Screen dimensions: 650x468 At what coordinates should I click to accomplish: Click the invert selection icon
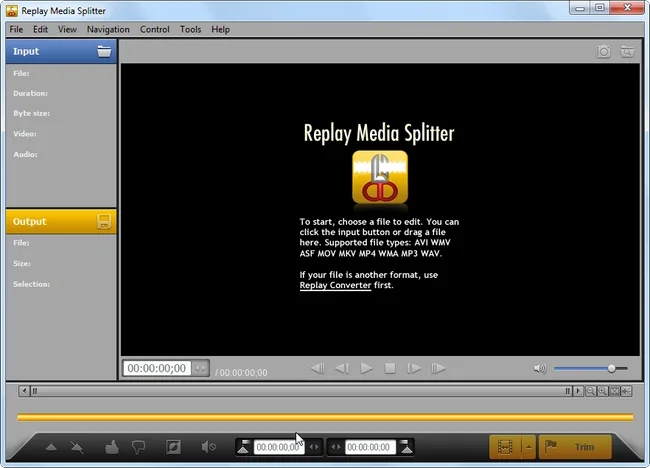pyautogui.click(x=173, y=447)
